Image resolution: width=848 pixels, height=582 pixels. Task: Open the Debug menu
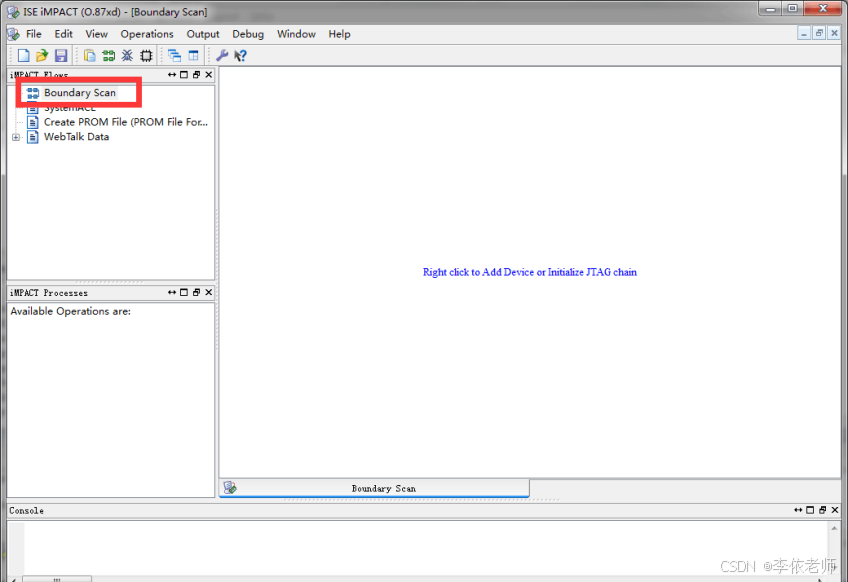click(x=248, y=34)
